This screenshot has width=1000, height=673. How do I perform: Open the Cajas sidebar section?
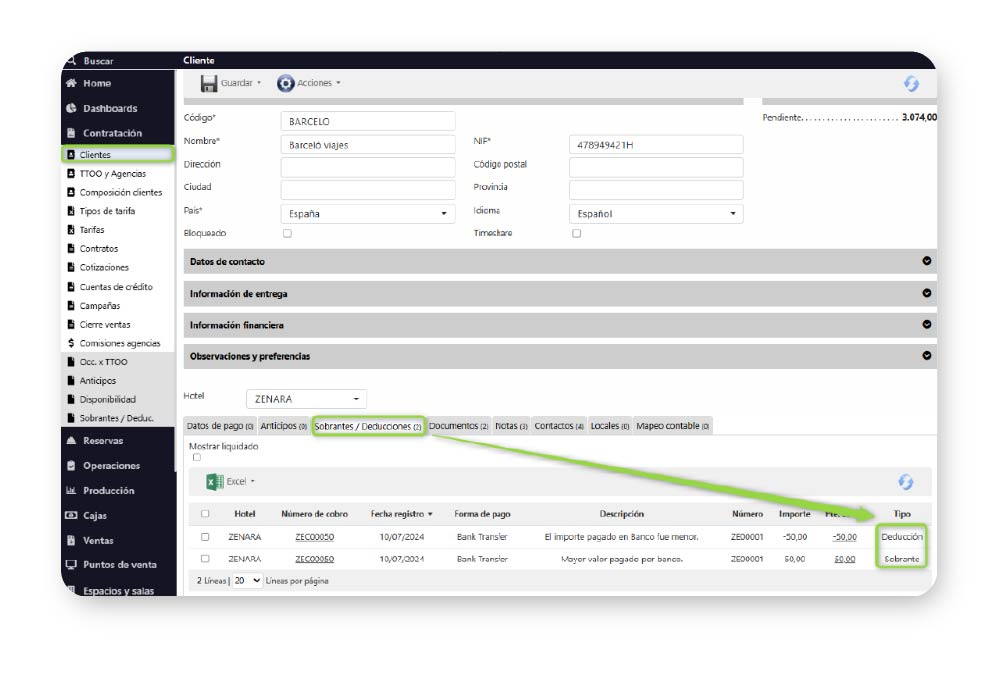95,515
